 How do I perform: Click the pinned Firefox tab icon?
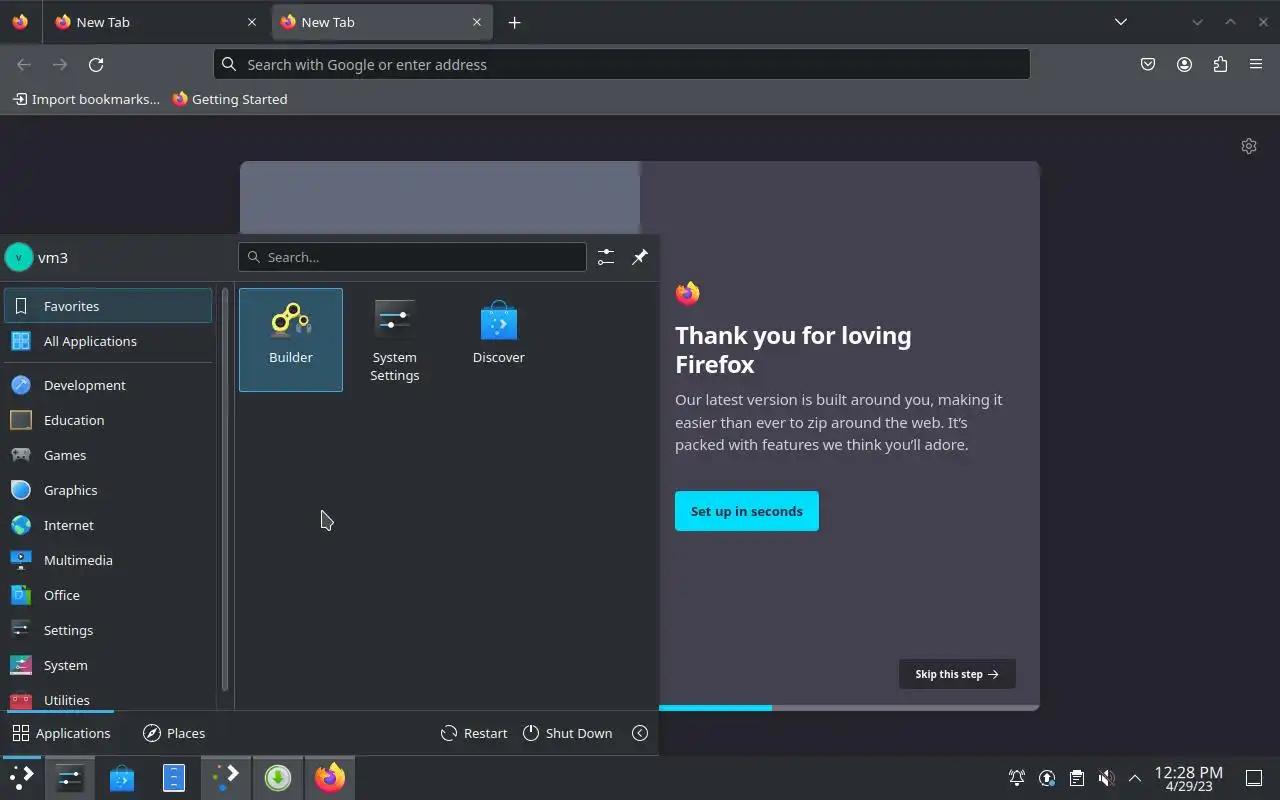point(20,22)
